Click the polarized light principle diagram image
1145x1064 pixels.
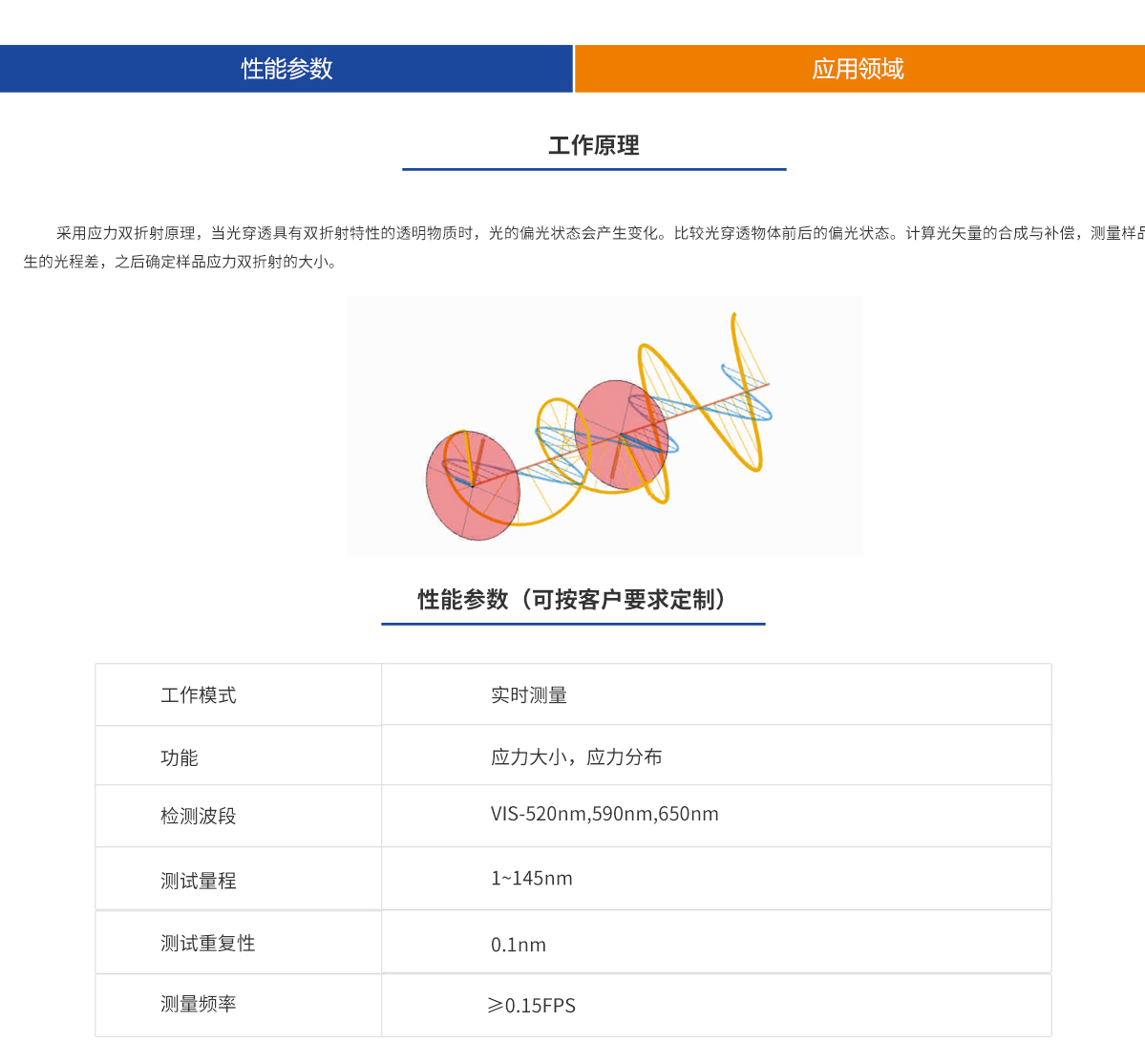pyautogui.click(x=605, y=426)
